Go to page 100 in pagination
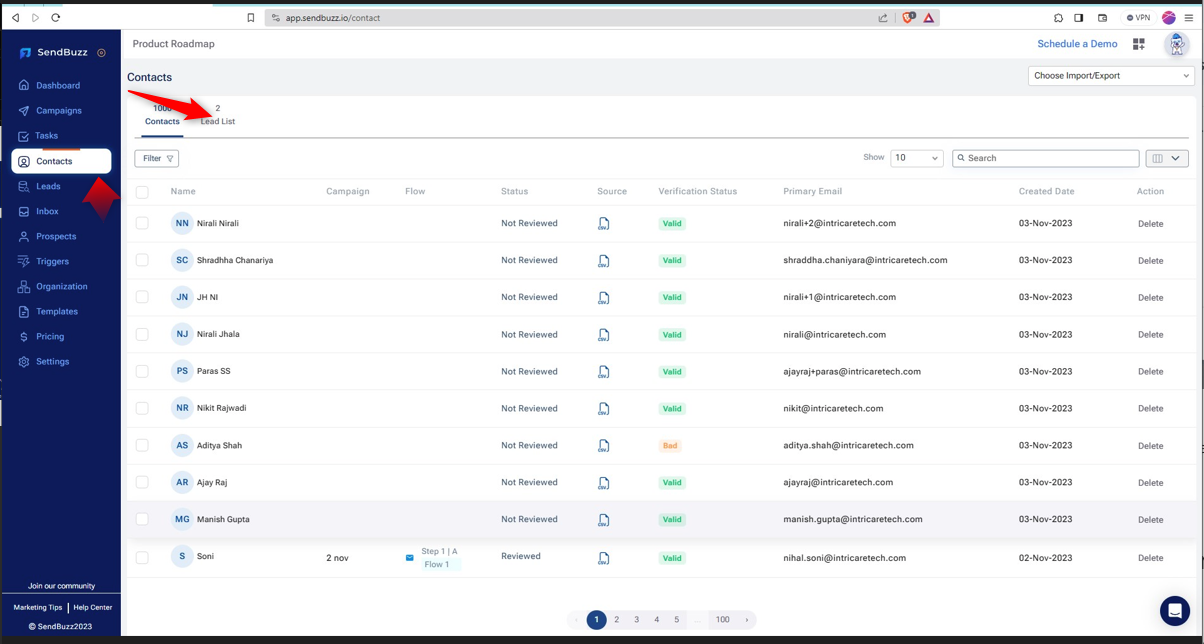This screenshot has width=1204, height=644. point(722,620)
